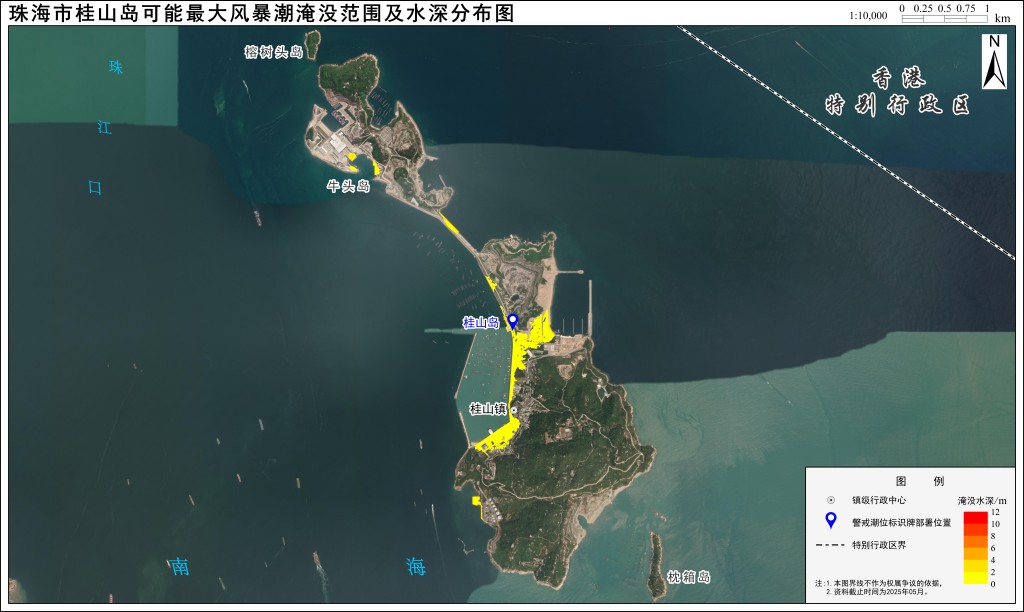The image size is (1024, 612).
Task: Click the 香港 label
Action: click(x=899, y=78)
